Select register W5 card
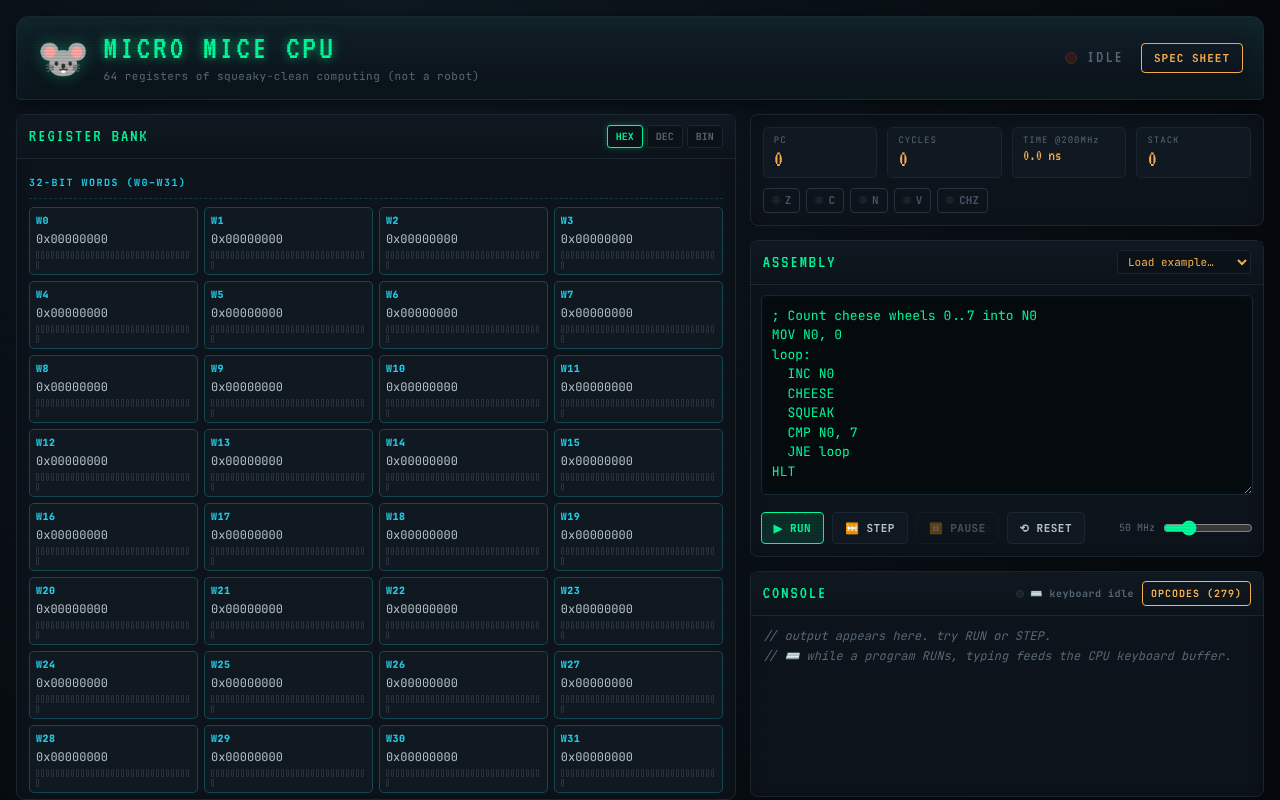Viewport: 1280px width, 800px height. click(288, 315)
